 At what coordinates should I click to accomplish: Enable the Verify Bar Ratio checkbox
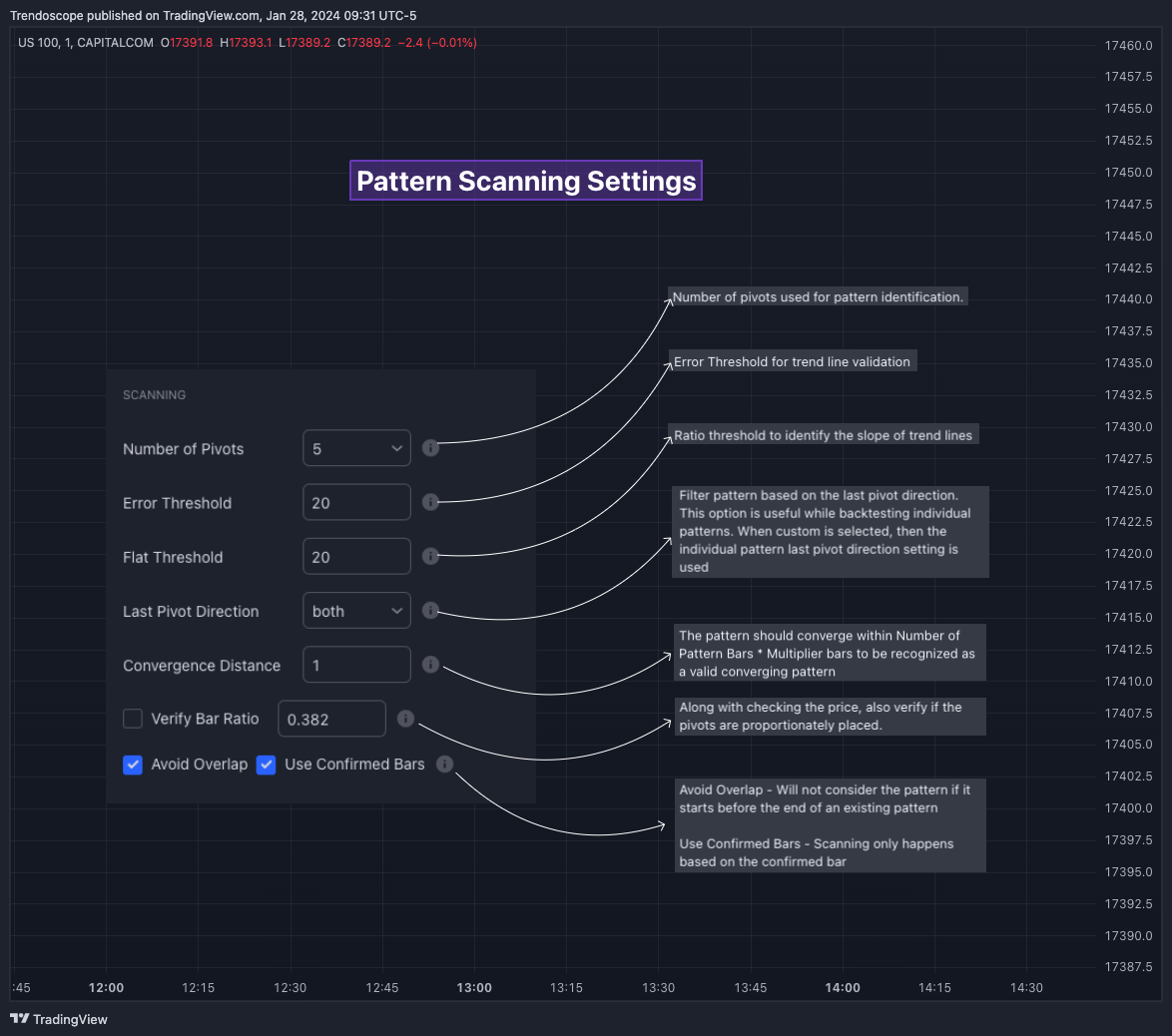pos(133,719)
